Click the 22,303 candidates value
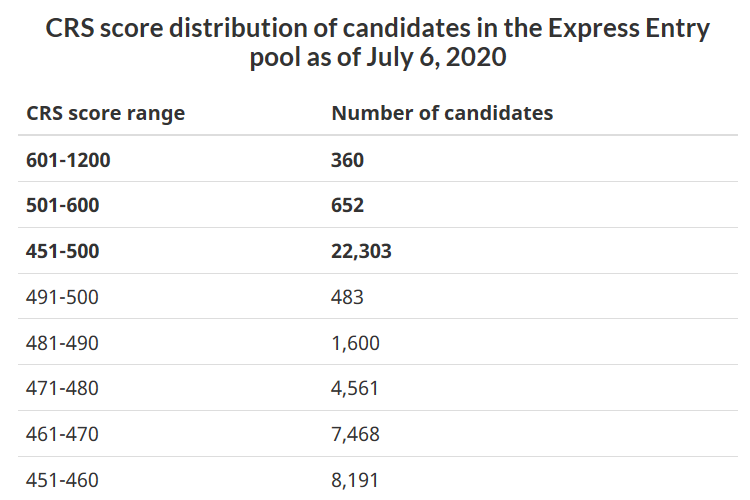 [361, 252]
